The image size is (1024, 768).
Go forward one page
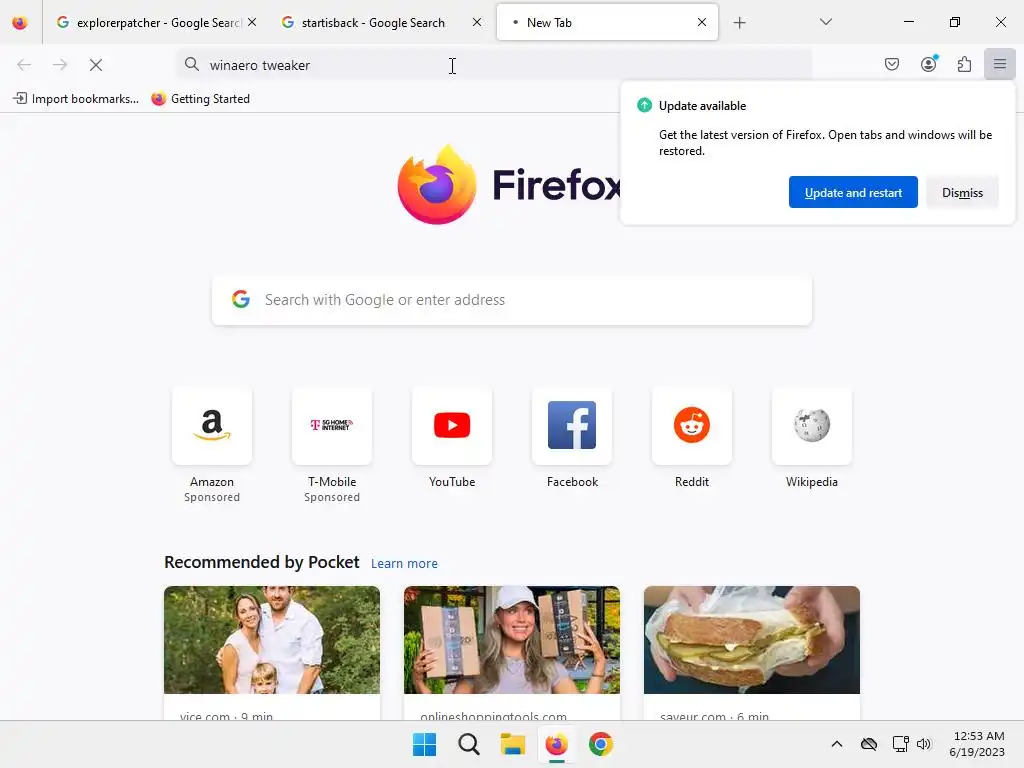60,65
